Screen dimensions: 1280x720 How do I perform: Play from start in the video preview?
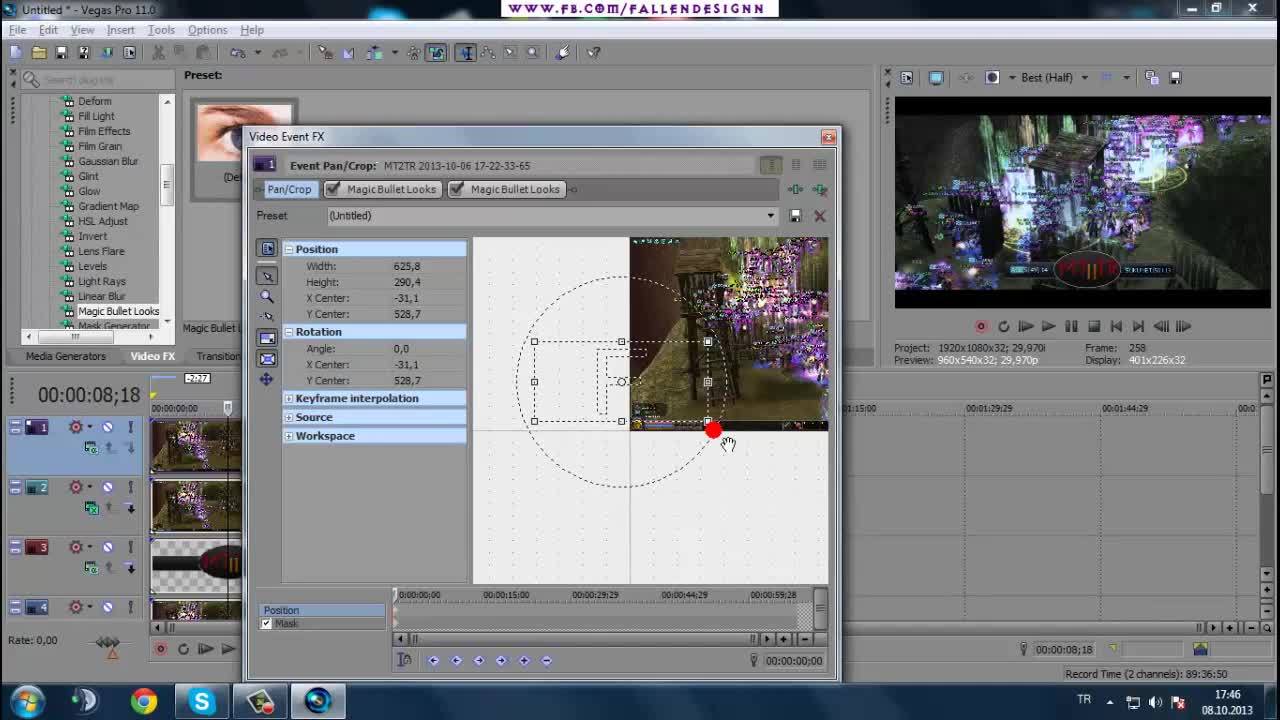1026,326
